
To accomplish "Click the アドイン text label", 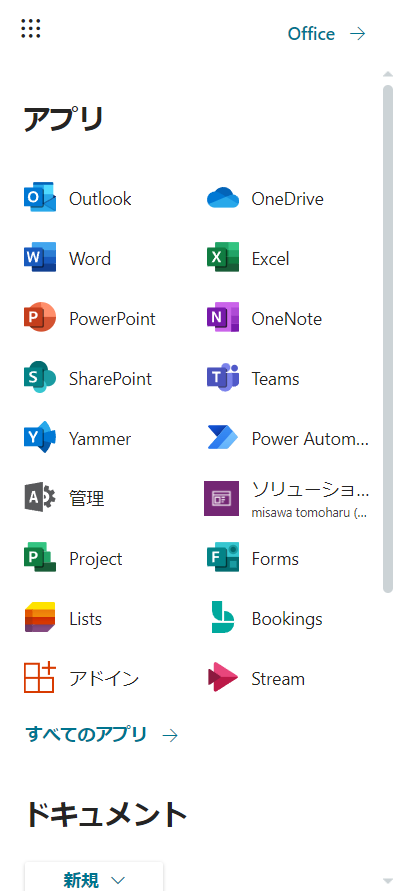I will 104,679.
